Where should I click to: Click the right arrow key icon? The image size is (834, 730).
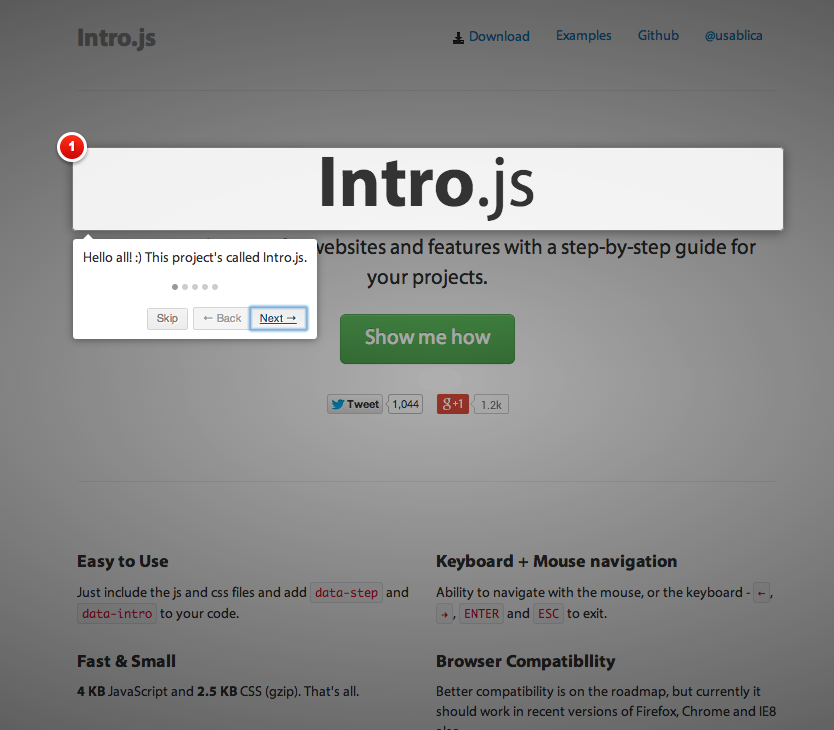click(x=444, y=614)
